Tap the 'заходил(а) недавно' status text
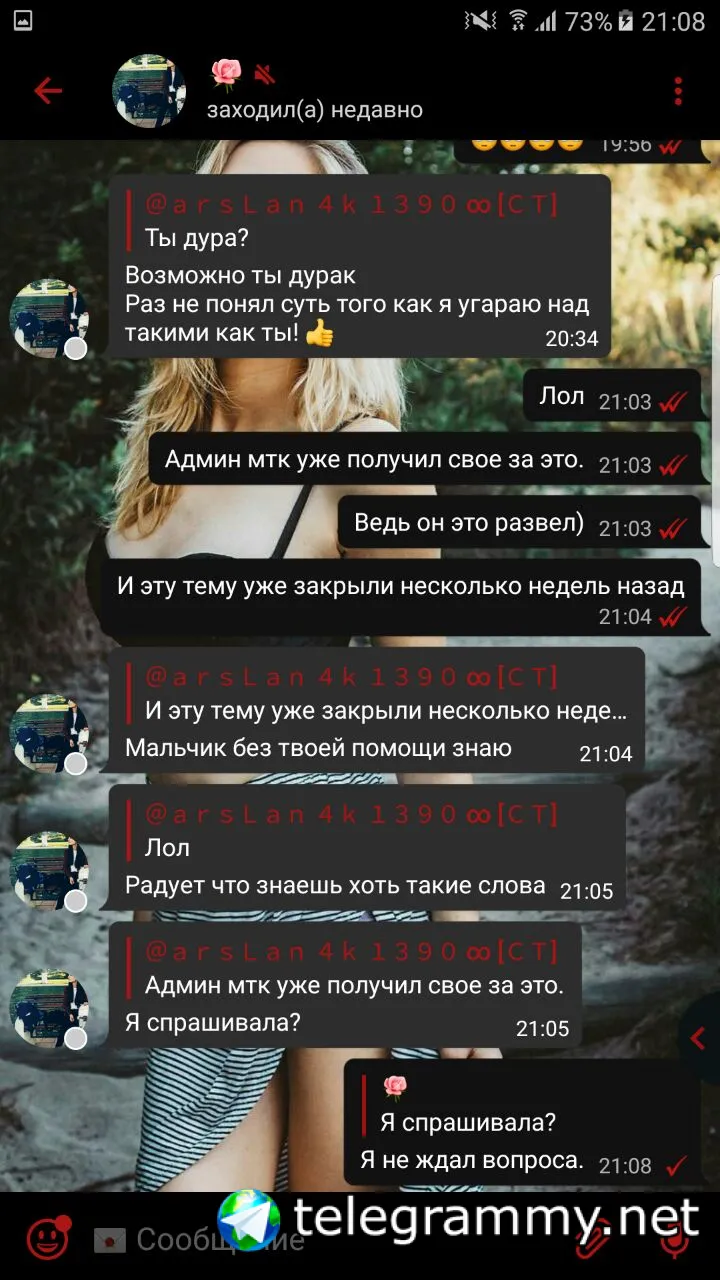The width and height of the screenshot is (720, 1280). click(315, 110)
